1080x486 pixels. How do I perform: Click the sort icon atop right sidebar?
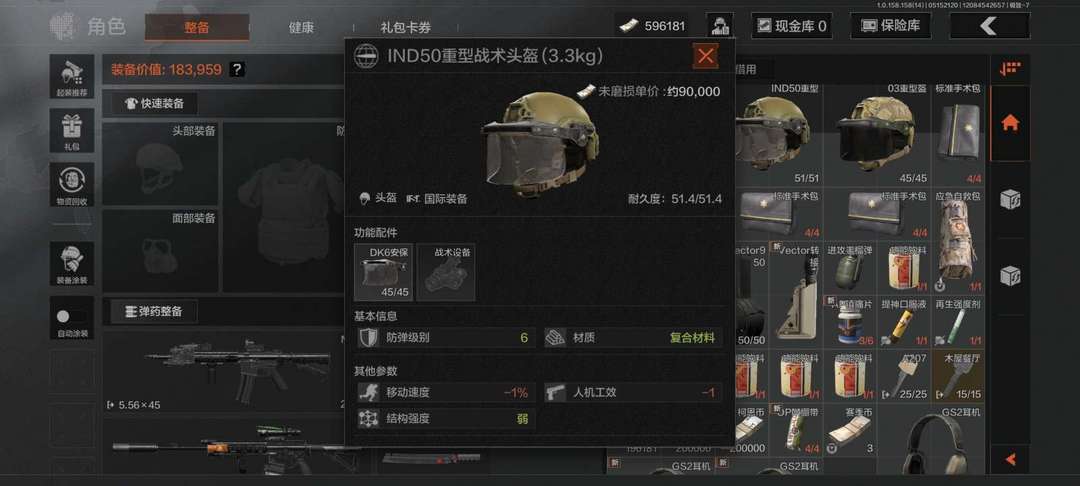click(x=1010, y=69)
